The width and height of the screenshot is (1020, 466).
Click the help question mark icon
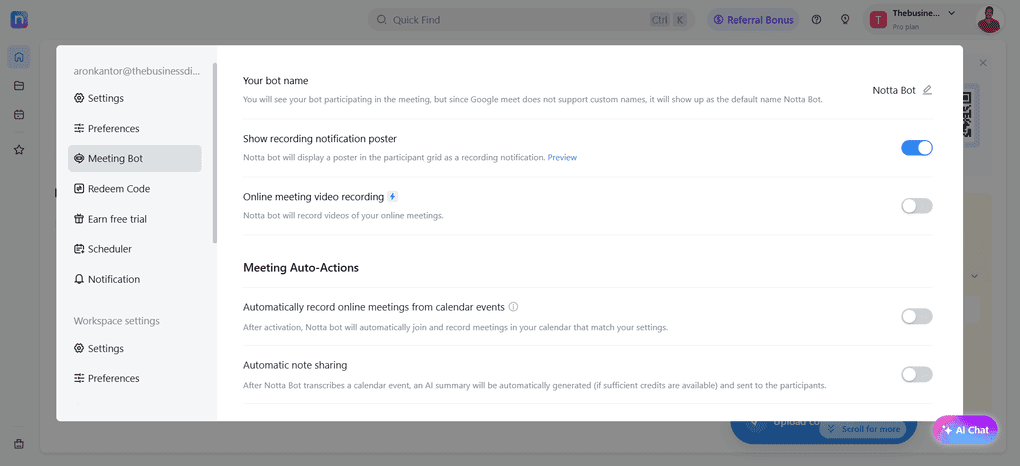[816, 20]
